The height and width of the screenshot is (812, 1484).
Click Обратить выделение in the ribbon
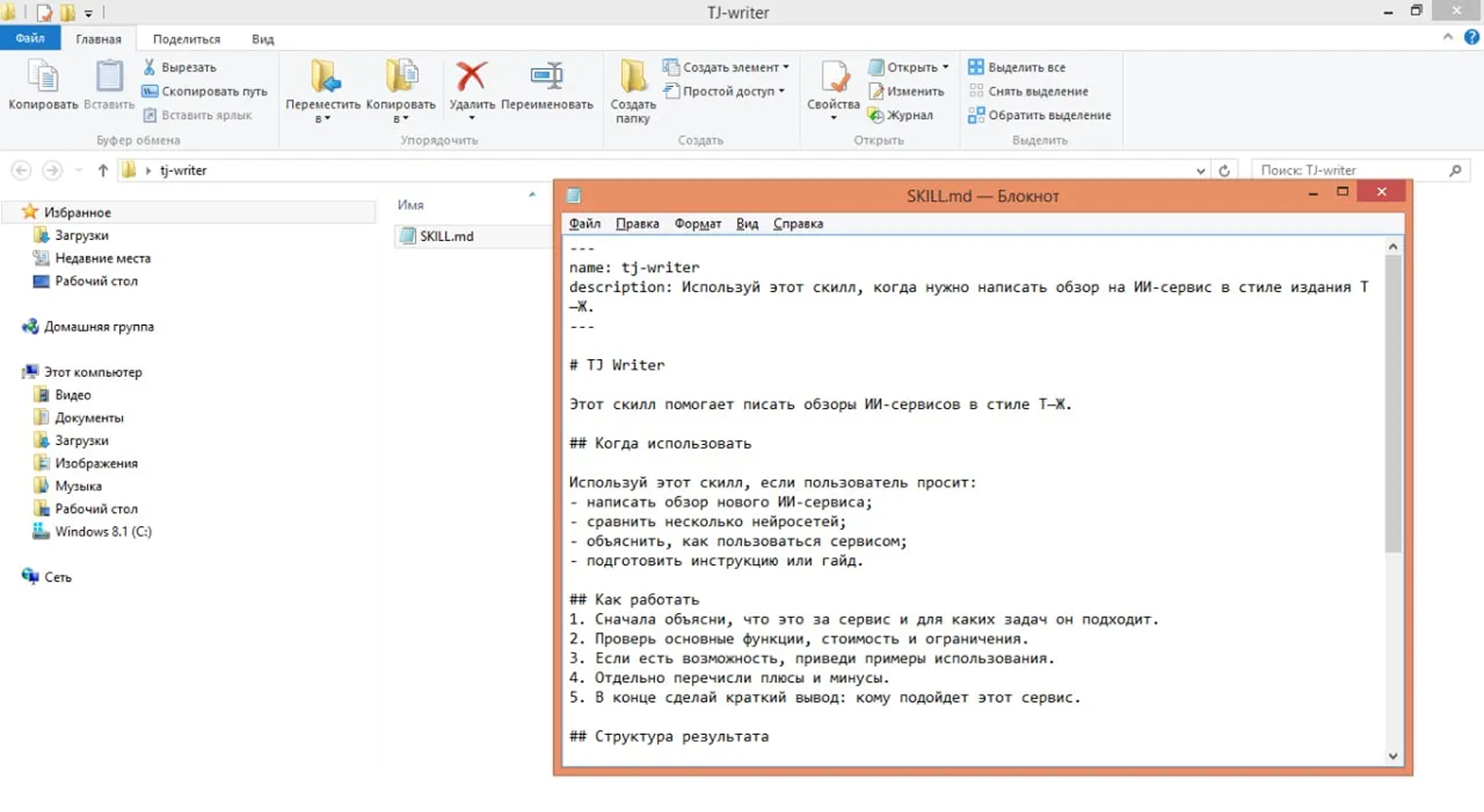click(x=1040, y=115)
